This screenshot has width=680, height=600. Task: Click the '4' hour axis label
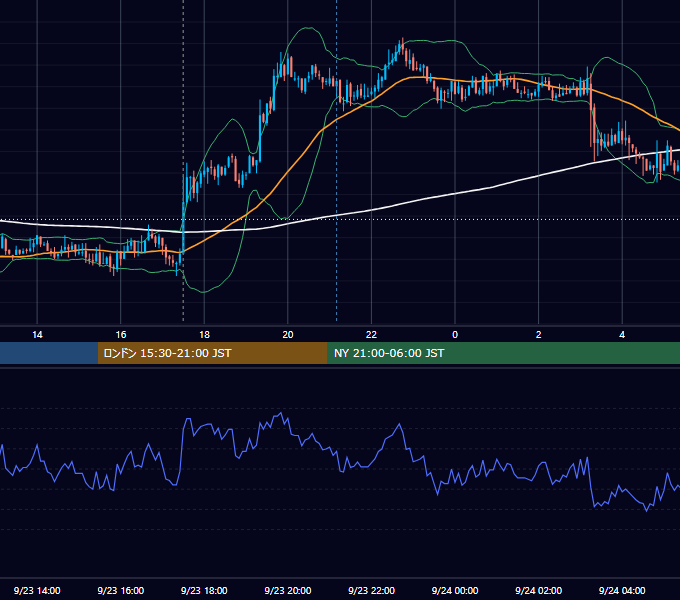tap(622, 335)
